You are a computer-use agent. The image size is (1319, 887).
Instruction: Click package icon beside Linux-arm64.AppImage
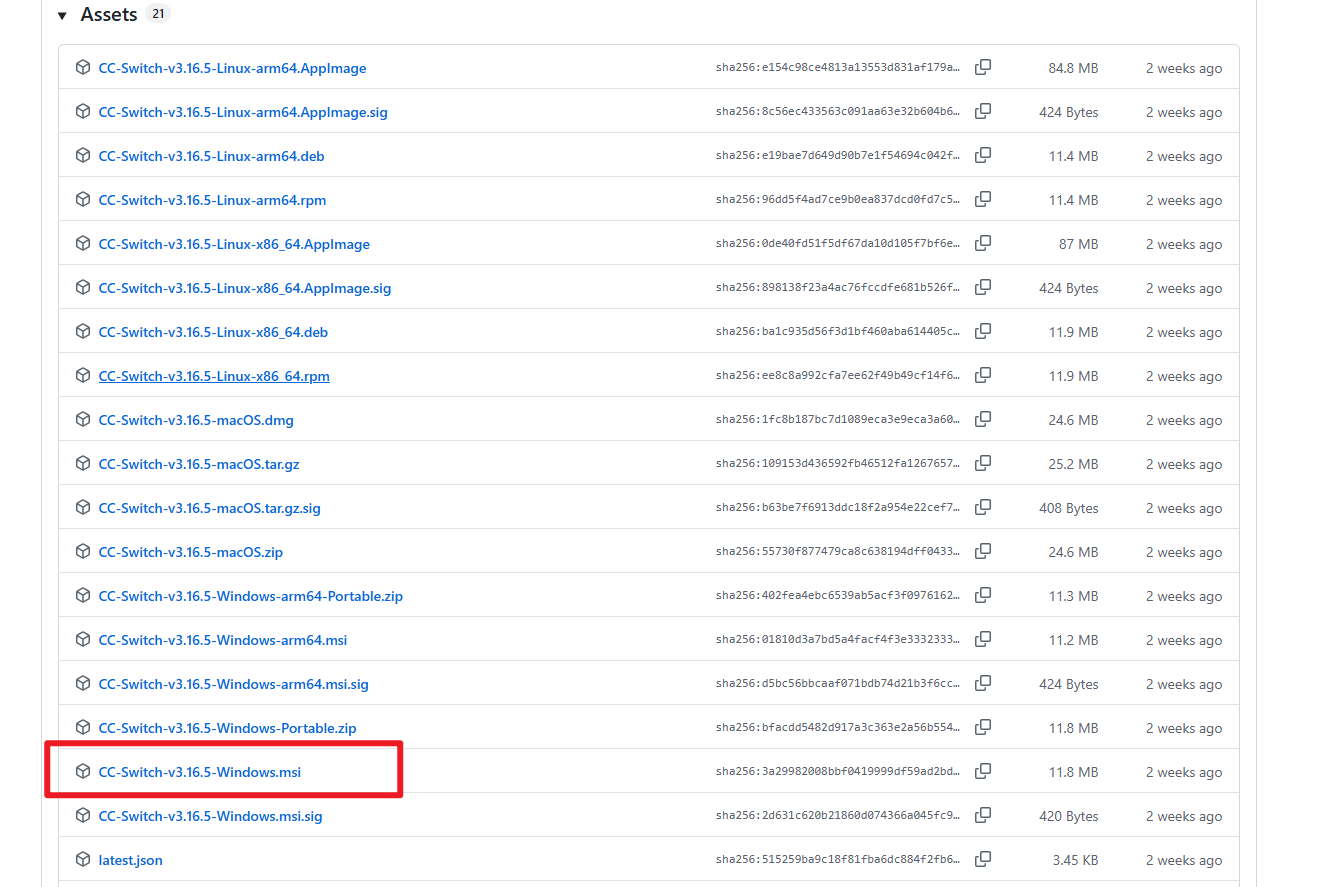(83, 68)
